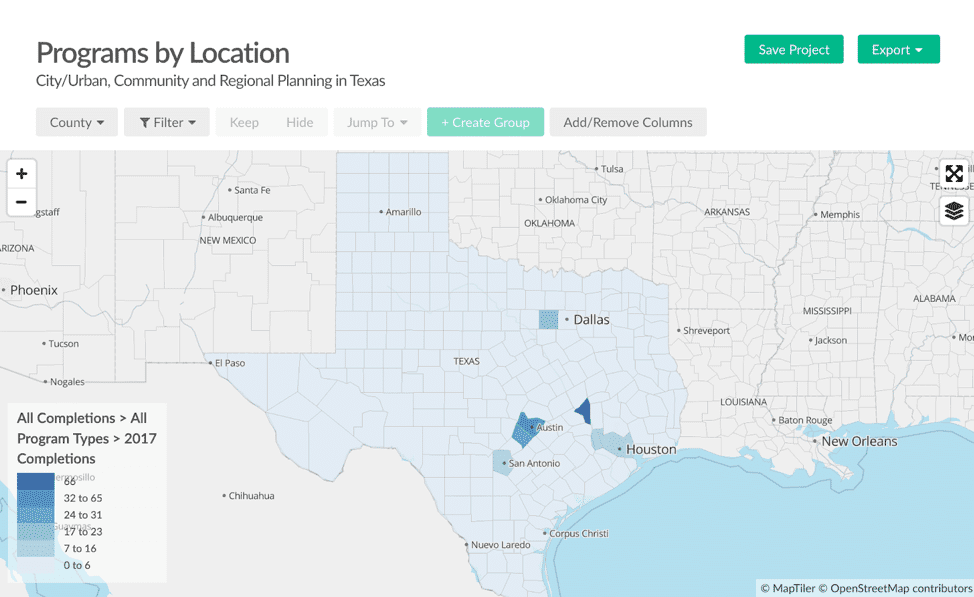Zoom out of the map with minus icon

[21, 202]
